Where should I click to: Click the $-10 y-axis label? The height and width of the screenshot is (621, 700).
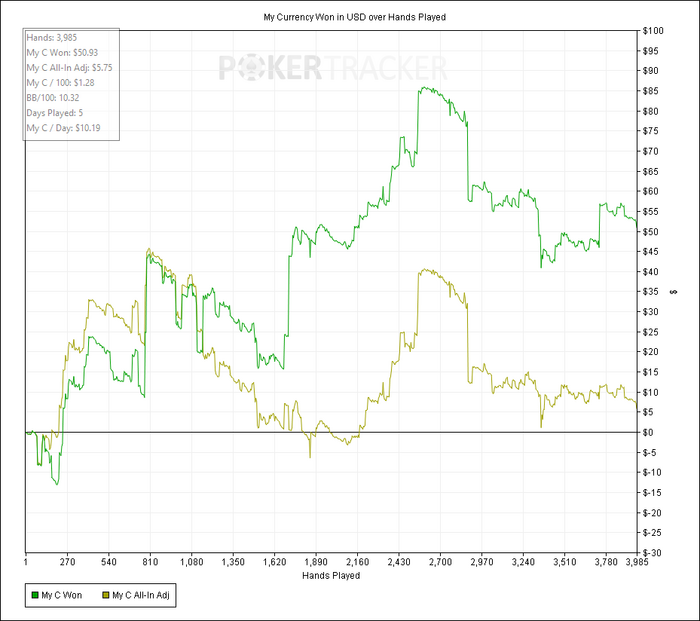pos(652,472)
